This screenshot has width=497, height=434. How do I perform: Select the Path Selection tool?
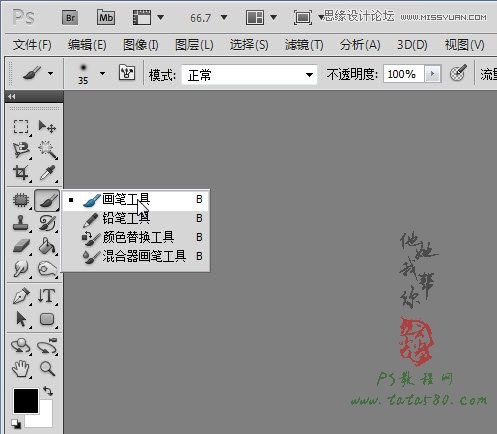(x=21, y=319)
